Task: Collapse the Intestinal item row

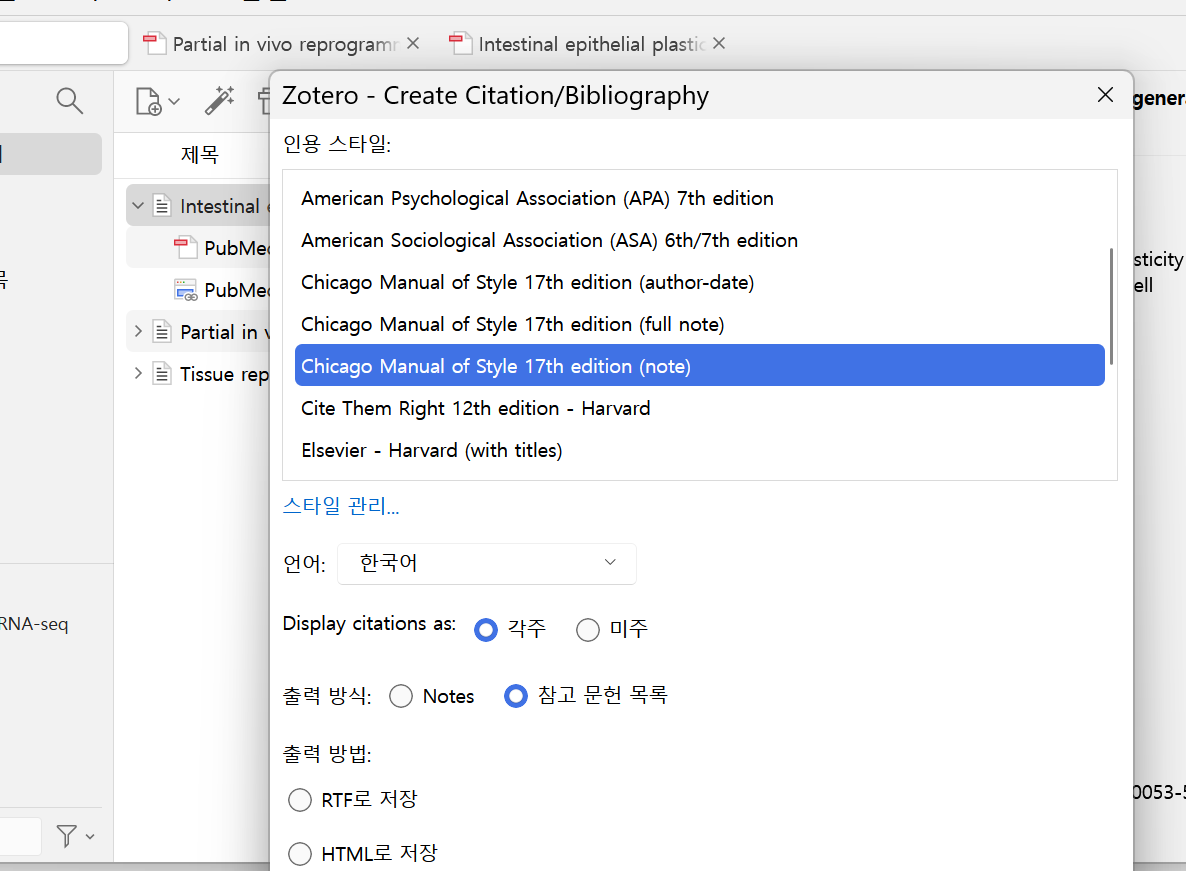Action: coord(138,206)
